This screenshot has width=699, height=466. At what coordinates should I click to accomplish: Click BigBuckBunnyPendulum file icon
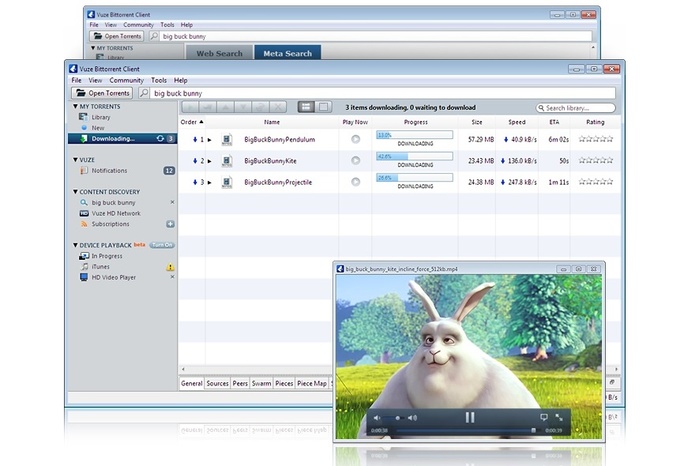tap(227, 140)
